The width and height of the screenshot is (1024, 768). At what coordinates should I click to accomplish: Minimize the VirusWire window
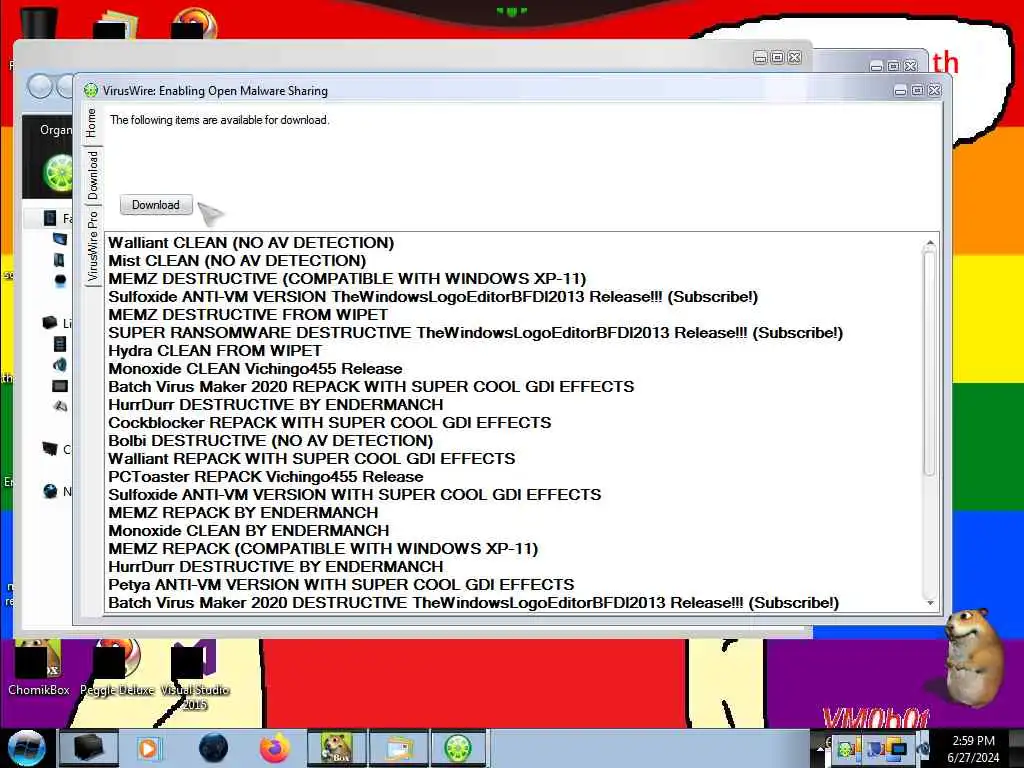pyautogui.click(x=901, y=91)
